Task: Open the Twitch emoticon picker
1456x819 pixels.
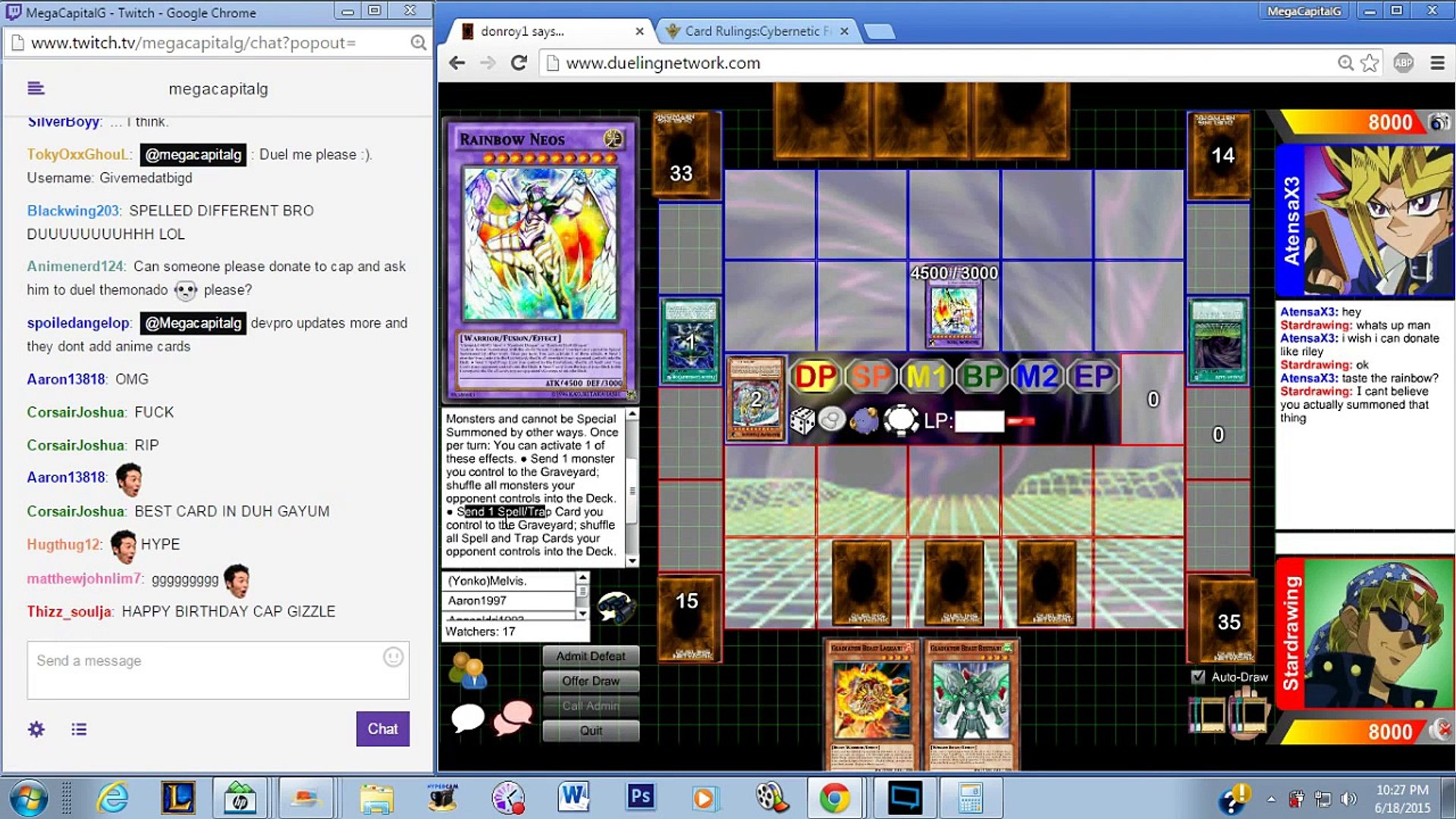Action: point(393,657)
